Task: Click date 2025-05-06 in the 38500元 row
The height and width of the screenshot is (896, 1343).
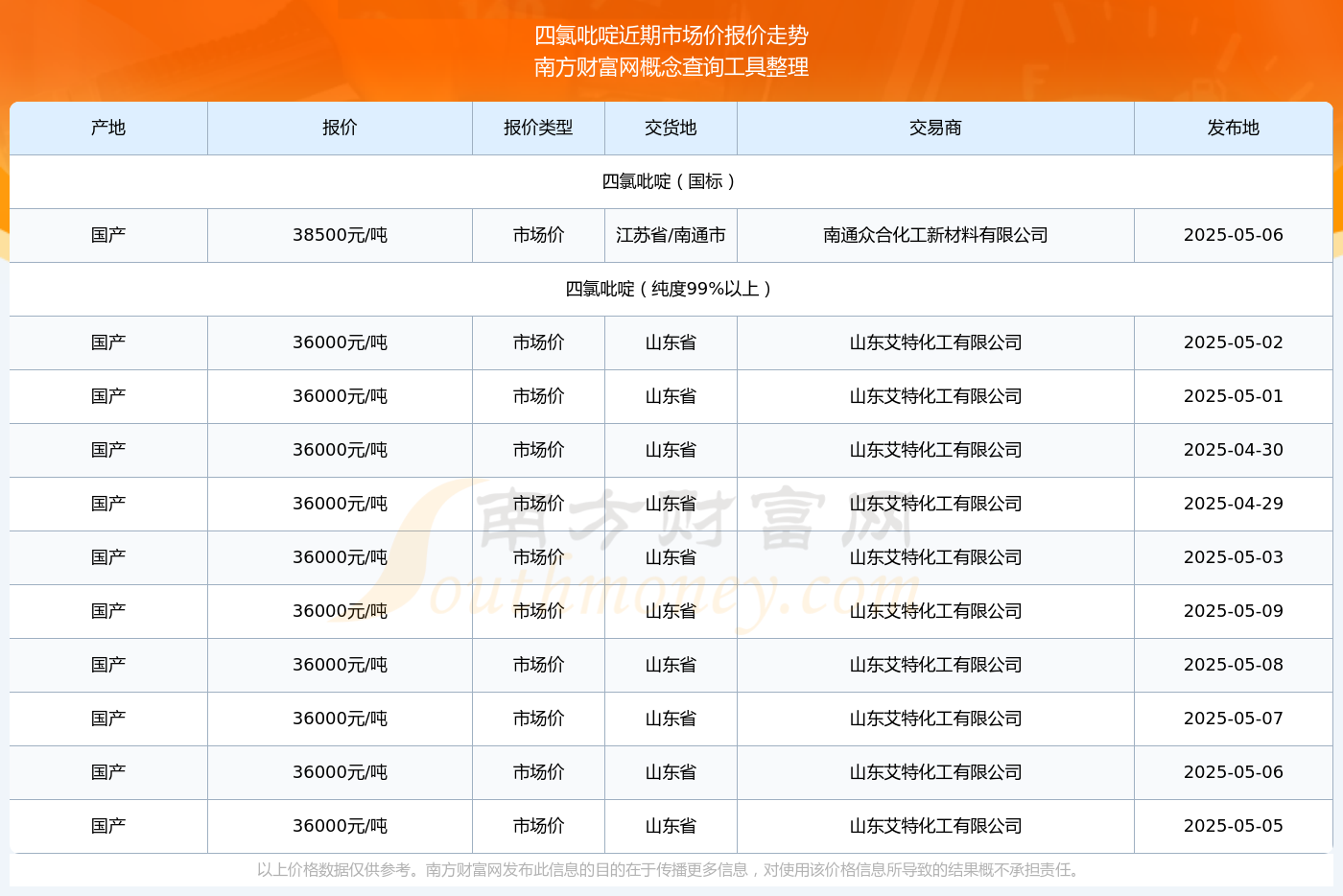Action: (1233, 235)
